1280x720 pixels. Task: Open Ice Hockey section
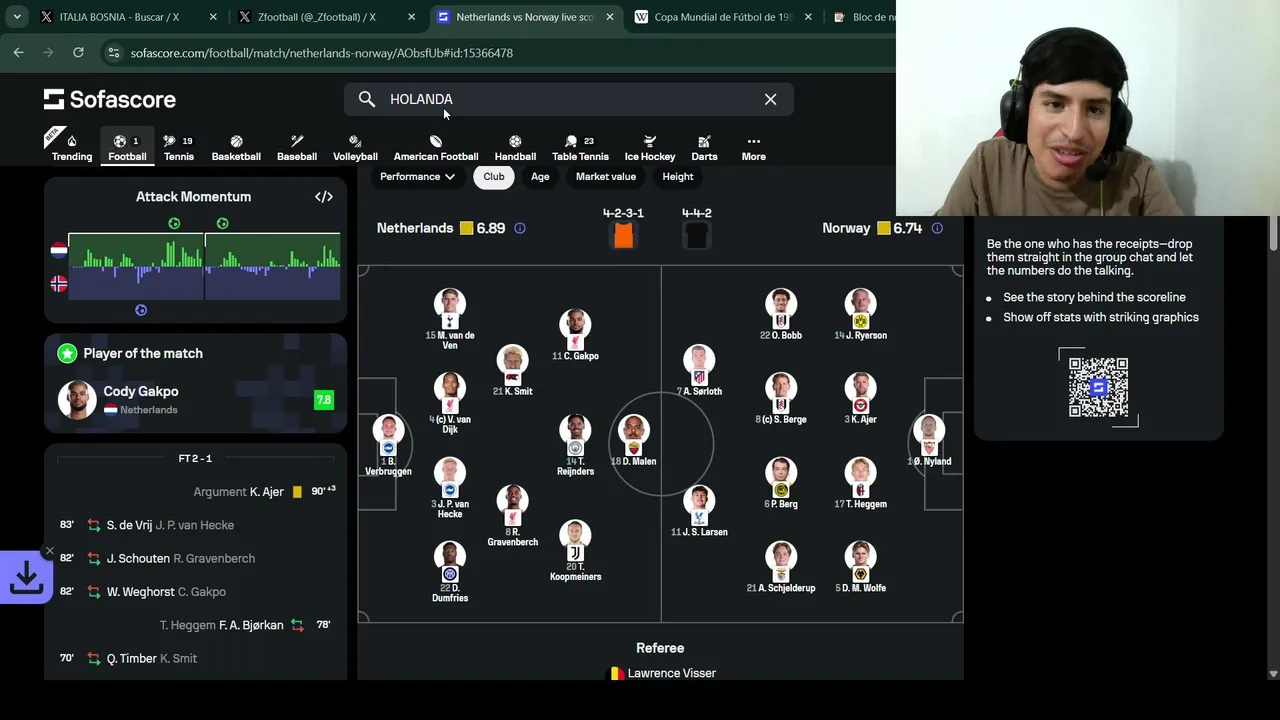tap(650, 148)
